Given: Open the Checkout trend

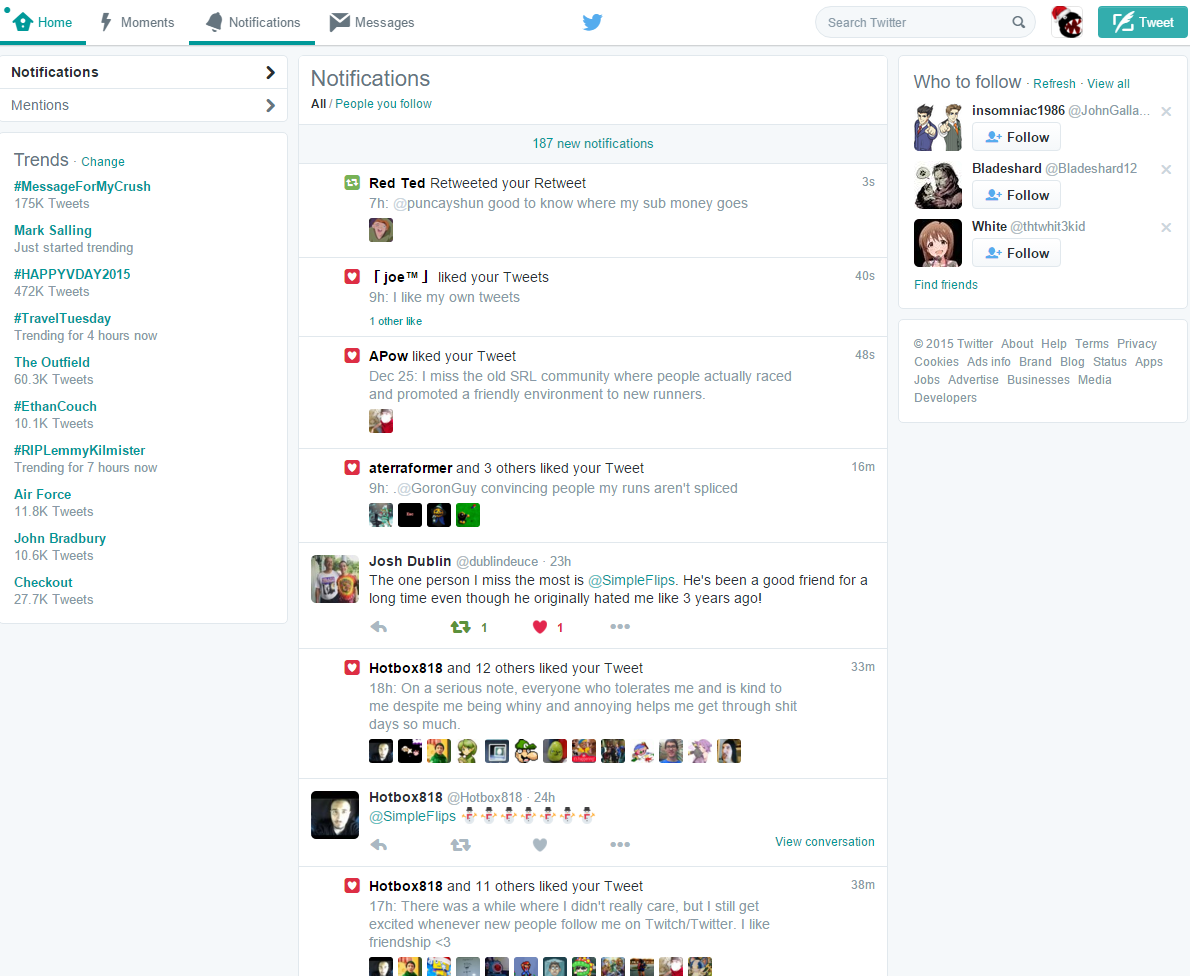Looking at the screenshot, I should pos(43,583).
